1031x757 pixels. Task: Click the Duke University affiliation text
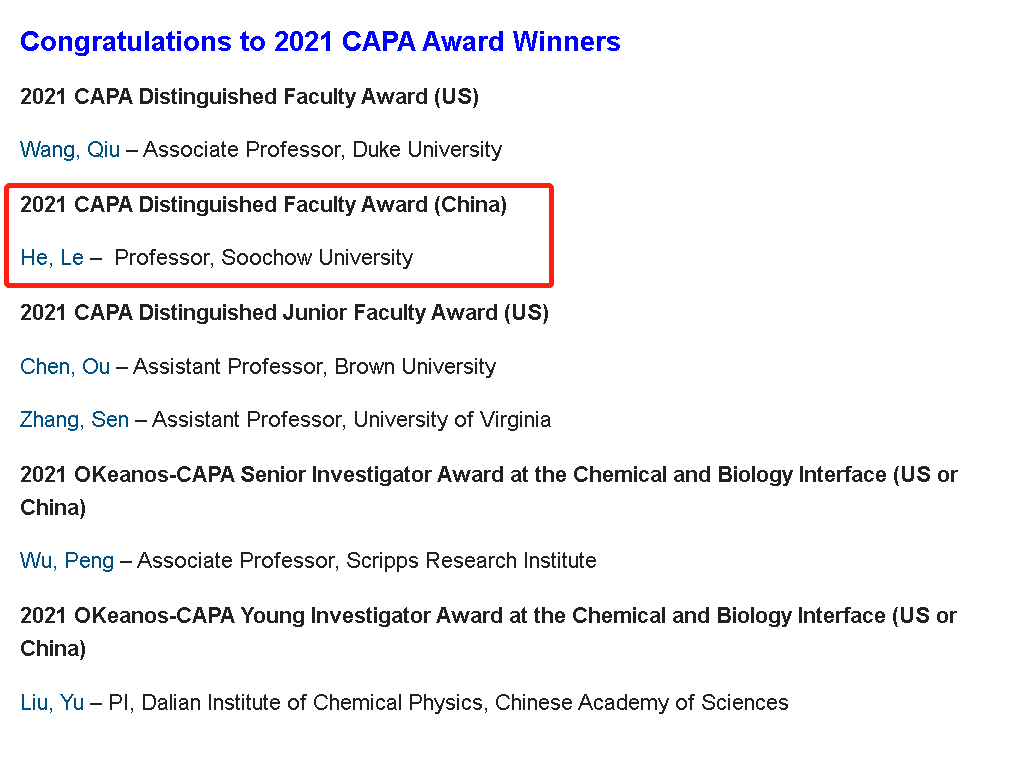point(427,150)
